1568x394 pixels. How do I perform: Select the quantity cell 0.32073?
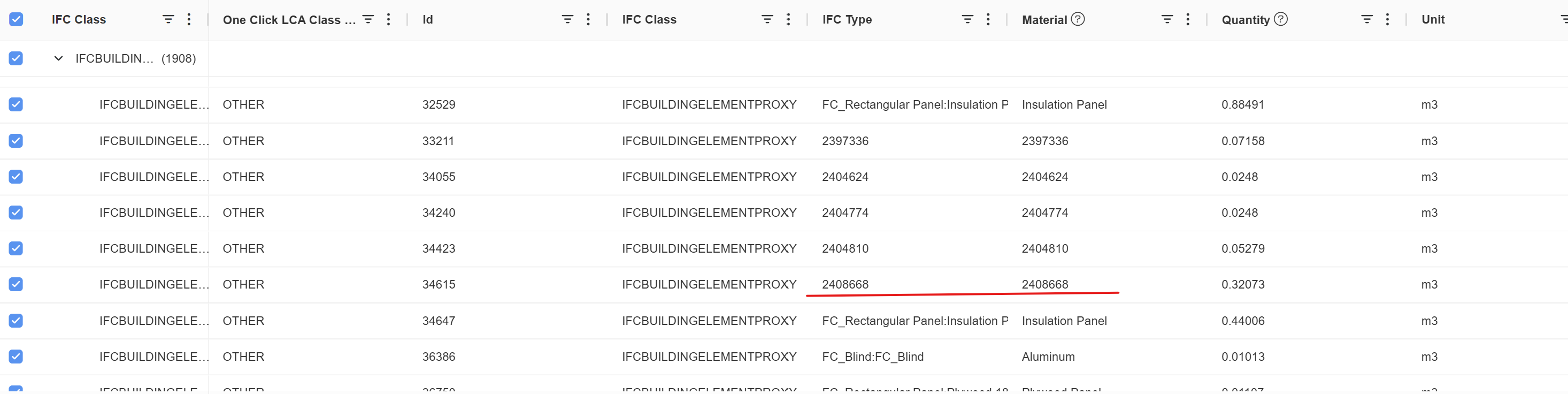click(x=1242, y=284)
